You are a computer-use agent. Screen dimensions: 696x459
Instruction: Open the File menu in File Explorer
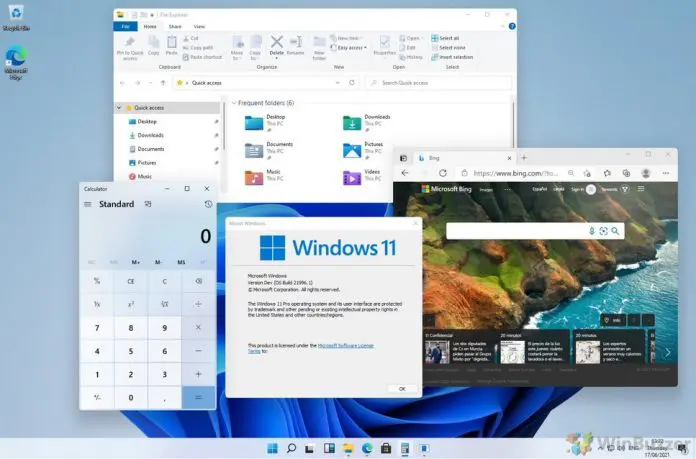point(123,26)
